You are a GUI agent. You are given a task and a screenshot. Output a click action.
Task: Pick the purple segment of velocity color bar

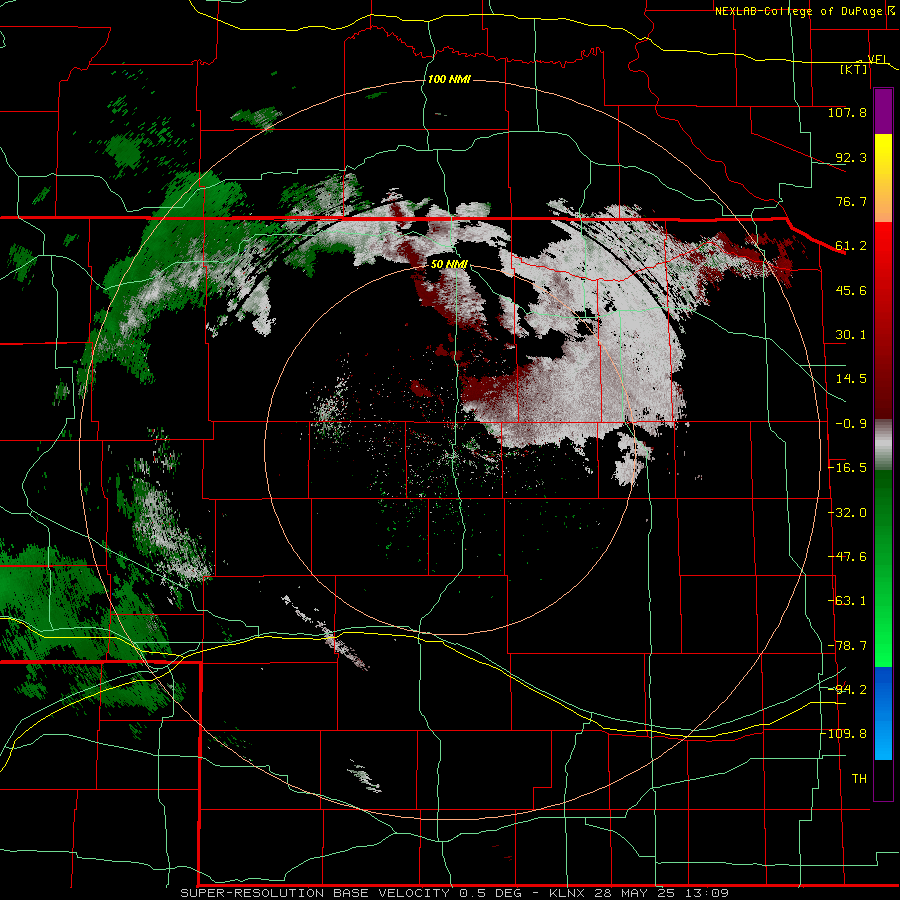click(x=883, y=111)
